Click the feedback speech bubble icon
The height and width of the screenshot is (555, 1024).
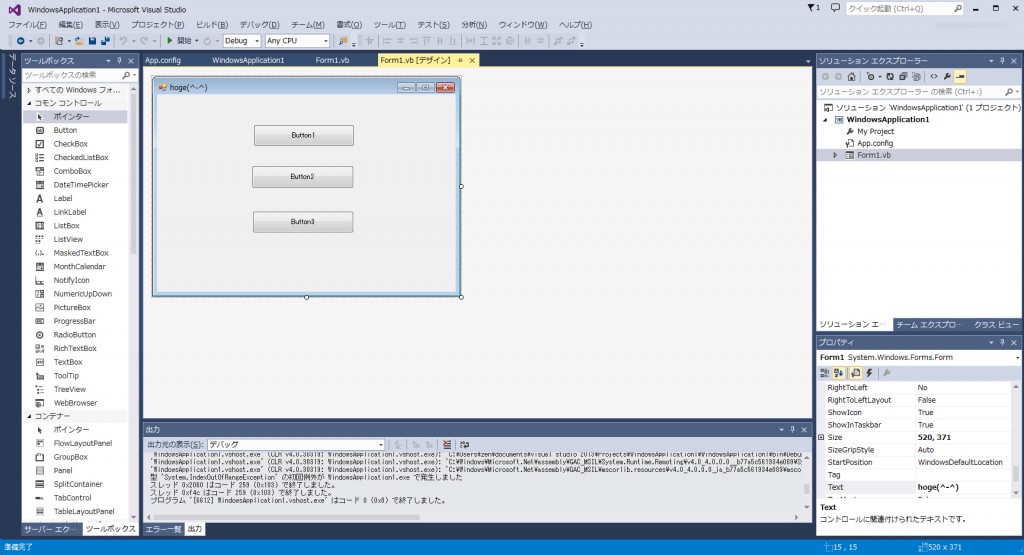tap(835, 8)
